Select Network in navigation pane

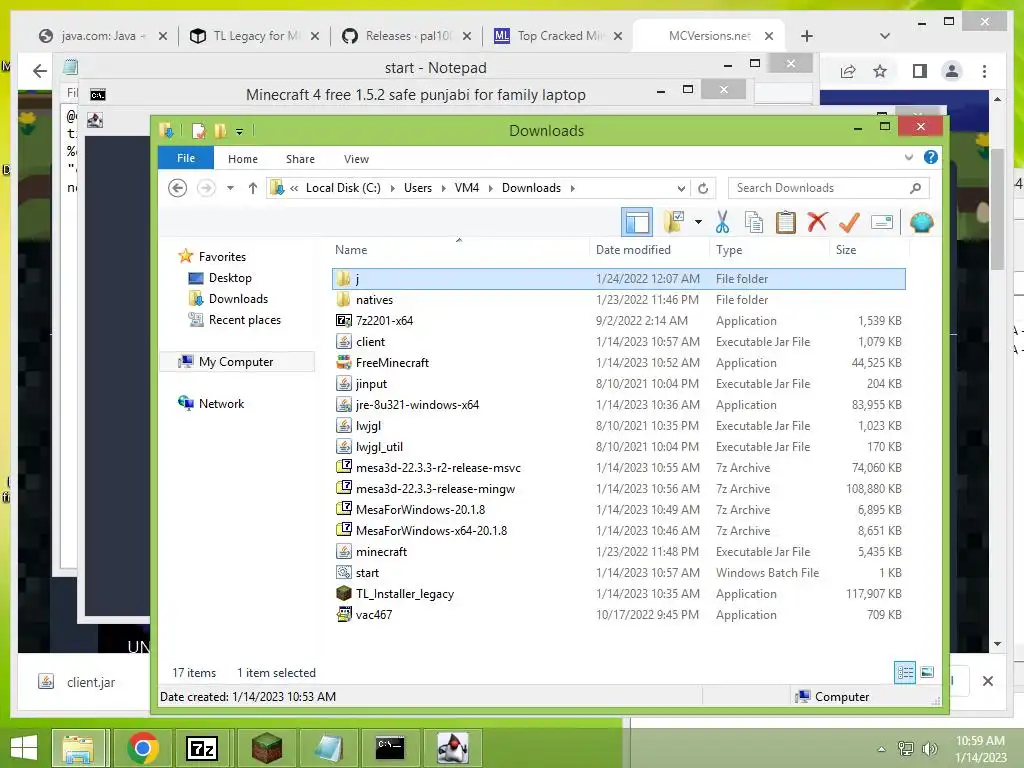tap(221, 404)
